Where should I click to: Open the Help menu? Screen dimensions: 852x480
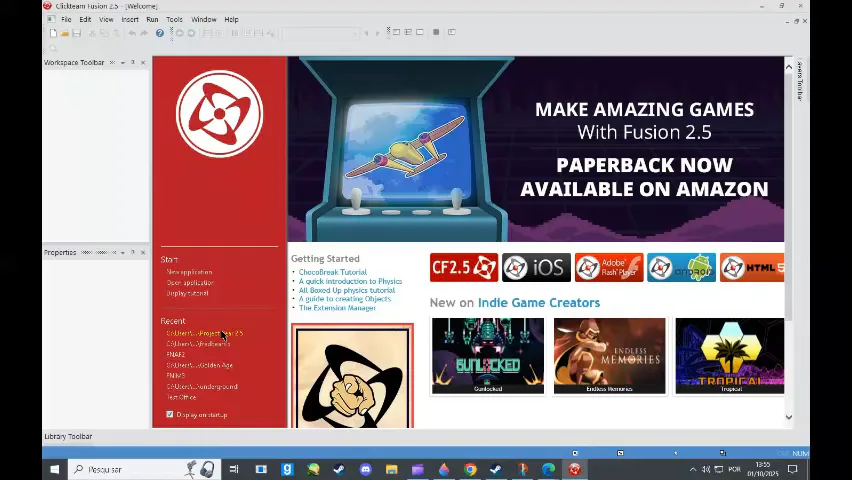[x=231, y=20]
